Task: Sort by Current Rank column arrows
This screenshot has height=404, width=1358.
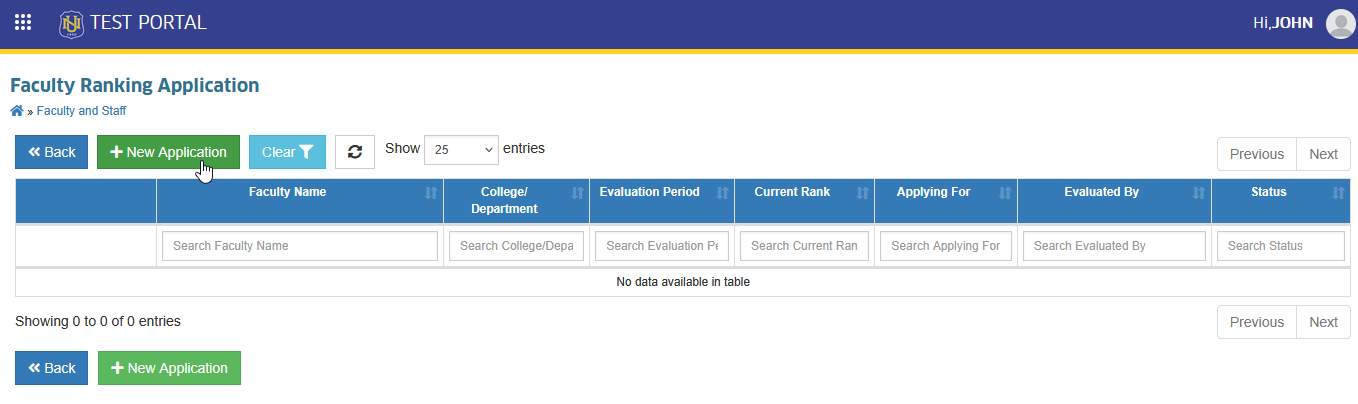Action: (862, 193)
